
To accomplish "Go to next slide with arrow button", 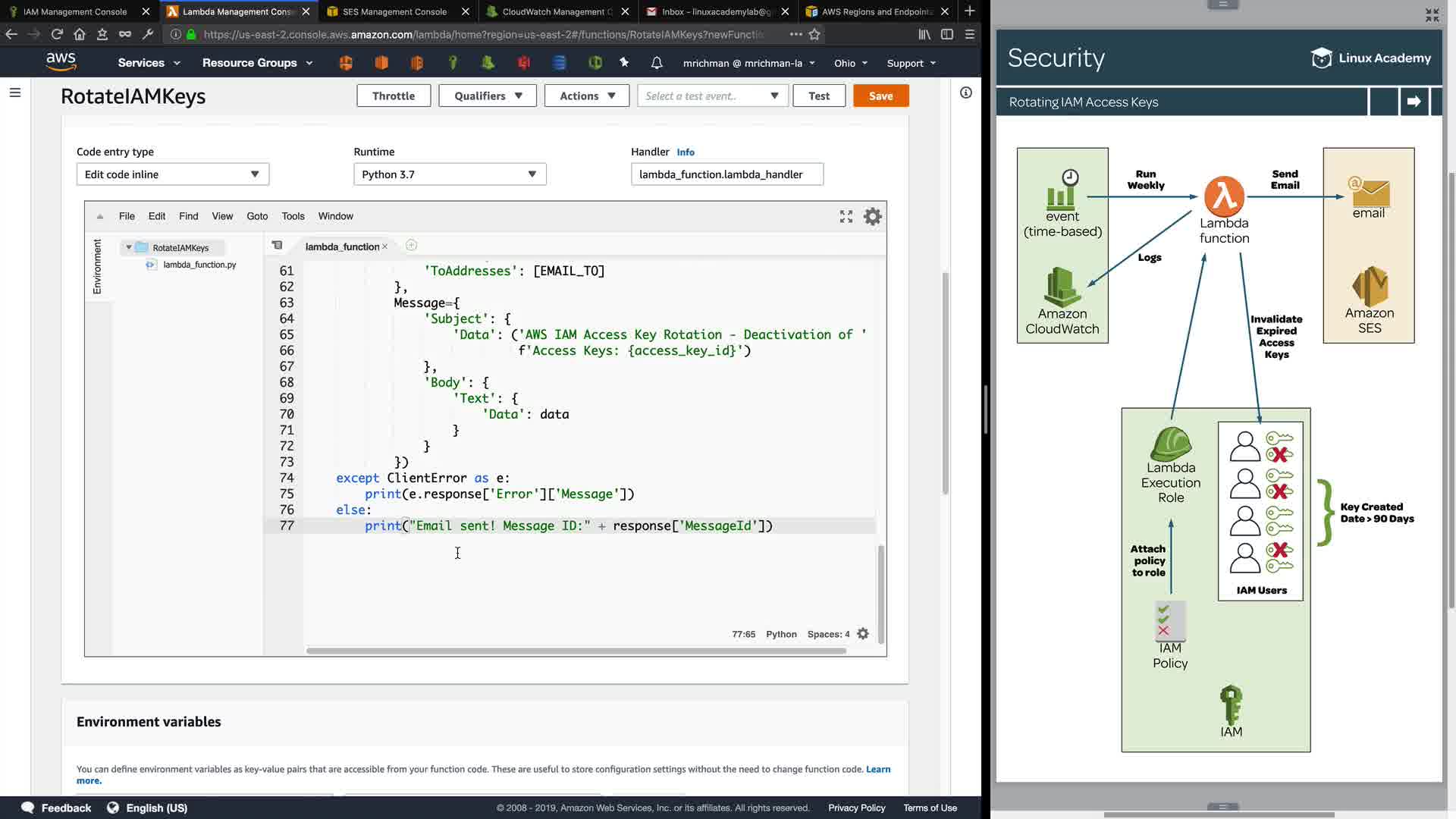I will [x=1414, y=102].
